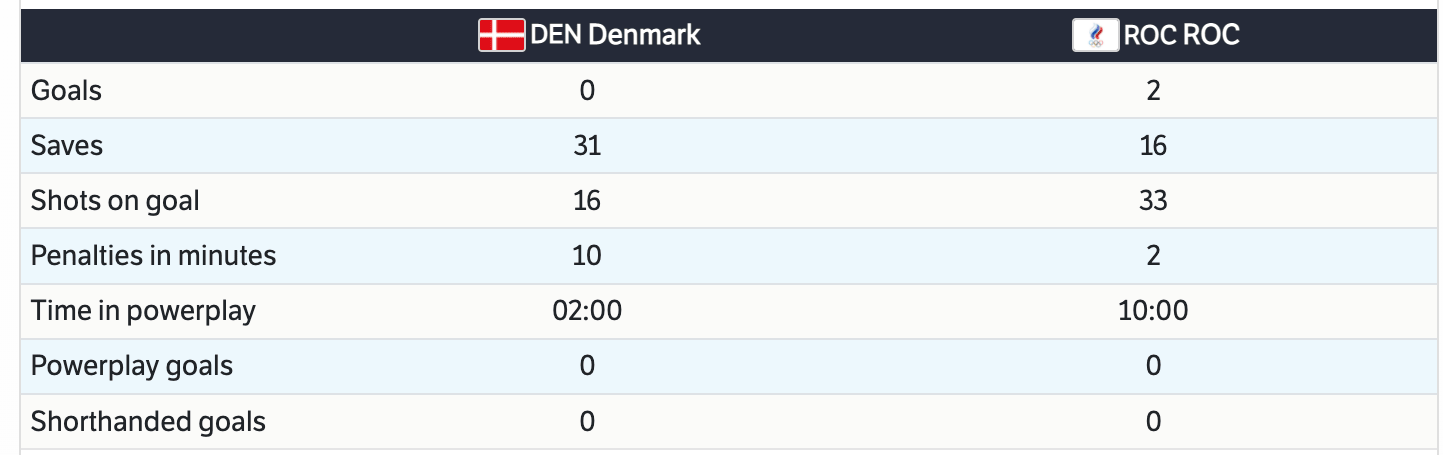Click the Penalties in minutes label
Viewport: 1443px width, 455px height.
click(153, 256)
